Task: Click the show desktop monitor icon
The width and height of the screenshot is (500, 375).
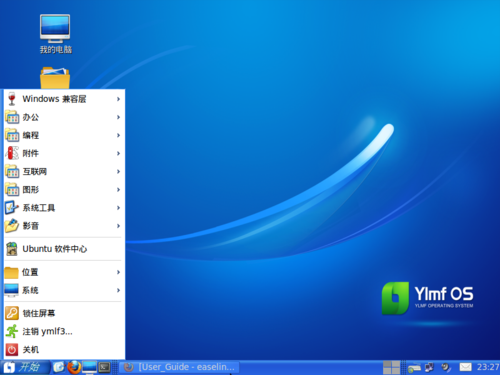Action: pos(89,367)
